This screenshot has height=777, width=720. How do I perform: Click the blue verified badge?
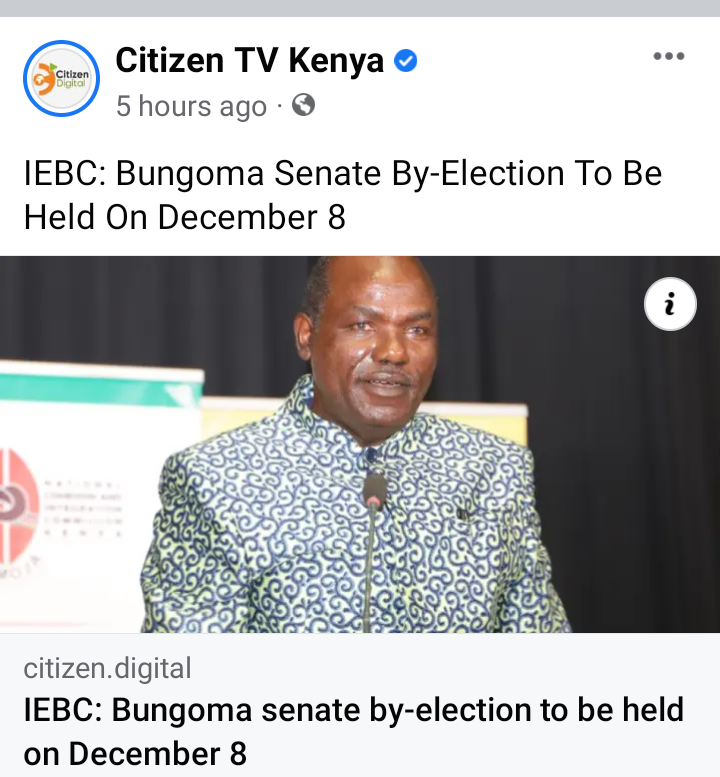pyautogui.click(x=405, y=61)
